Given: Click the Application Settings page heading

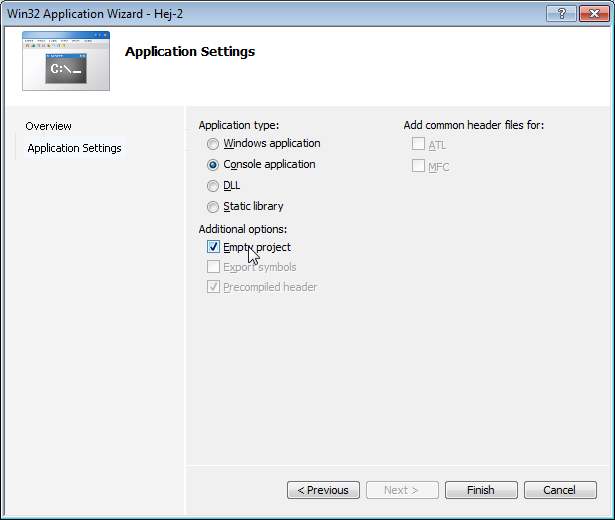Looking at the screenshot, I should pos(190,52).
